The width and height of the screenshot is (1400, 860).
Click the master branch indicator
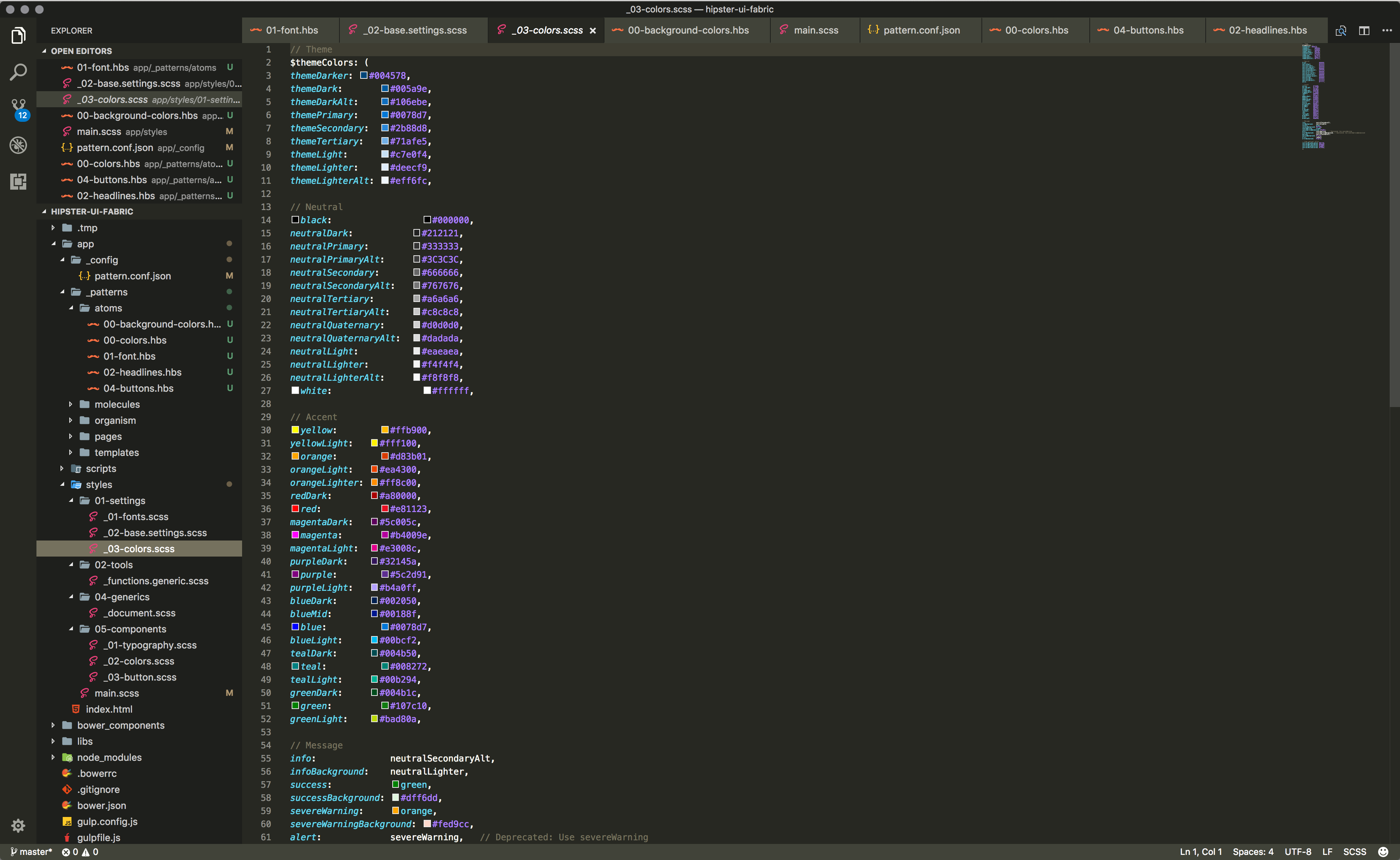(x=31, y=852)
